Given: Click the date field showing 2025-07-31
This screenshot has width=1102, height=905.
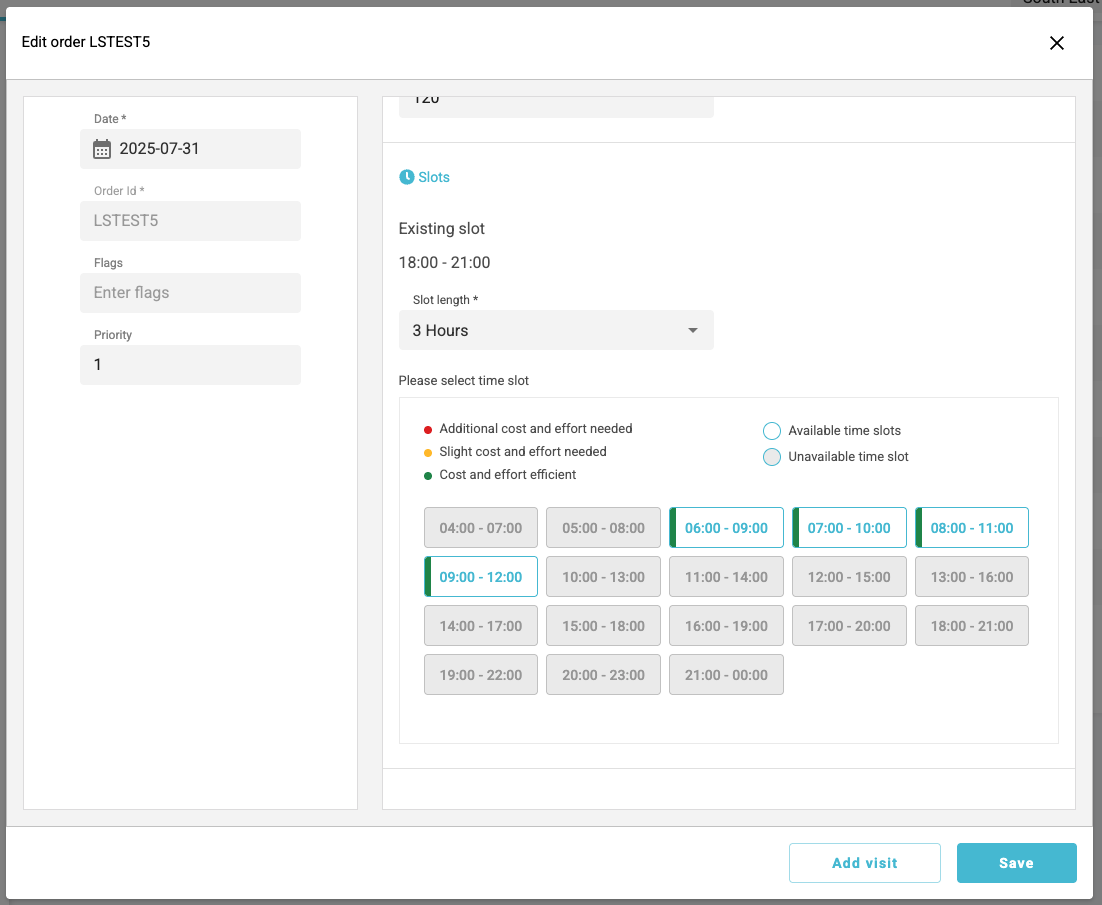Looking at the screenshot, I should (x=200, y=149).
